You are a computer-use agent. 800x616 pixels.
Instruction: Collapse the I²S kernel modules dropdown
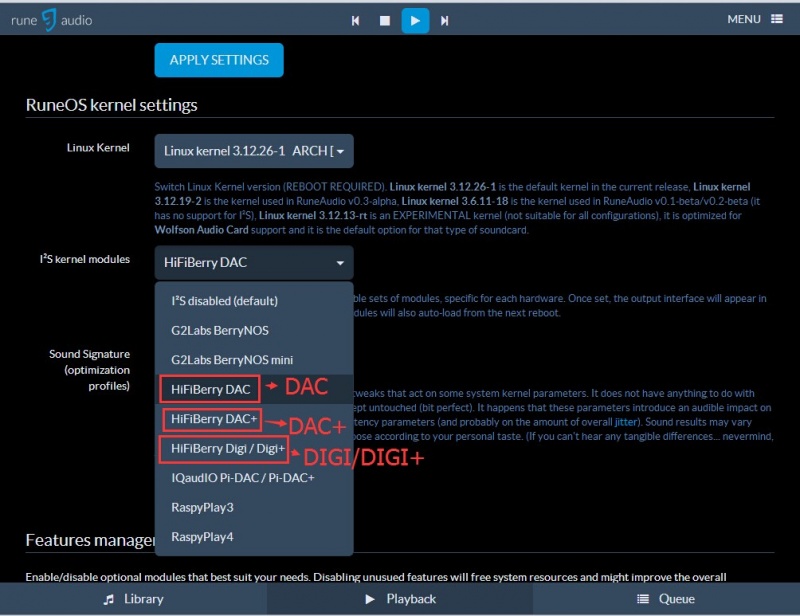pos(253,262)
